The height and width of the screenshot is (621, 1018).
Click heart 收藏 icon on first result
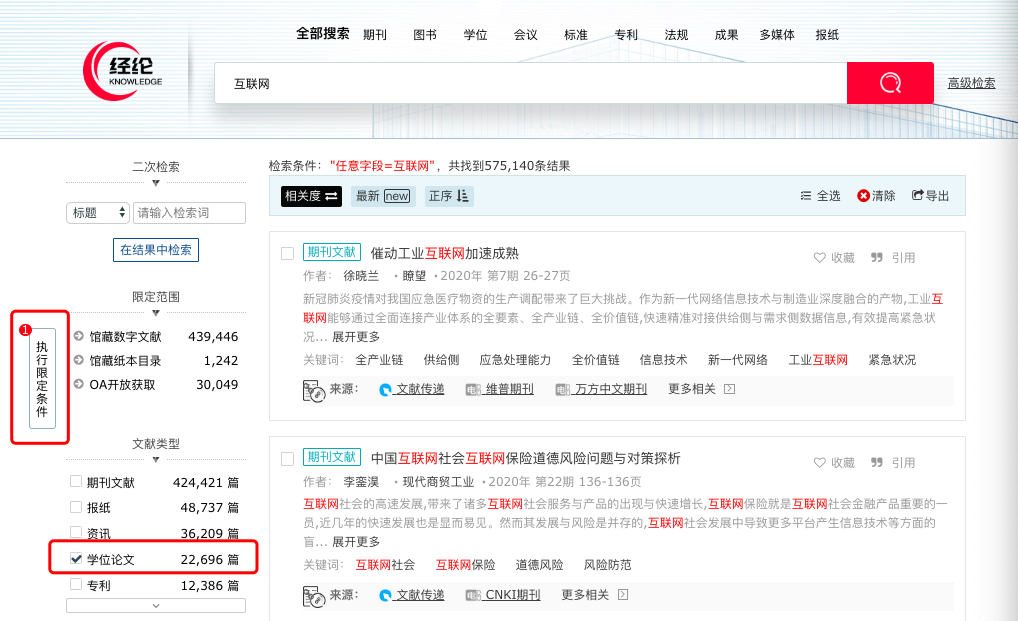coord(820,257)
